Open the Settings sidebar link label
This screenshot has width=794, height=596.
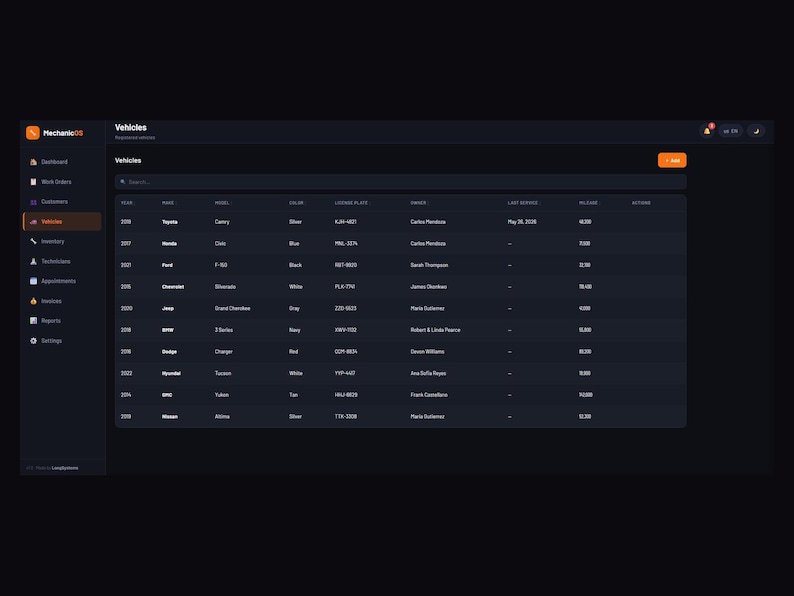pyautogui.click(x=52, y=341)
